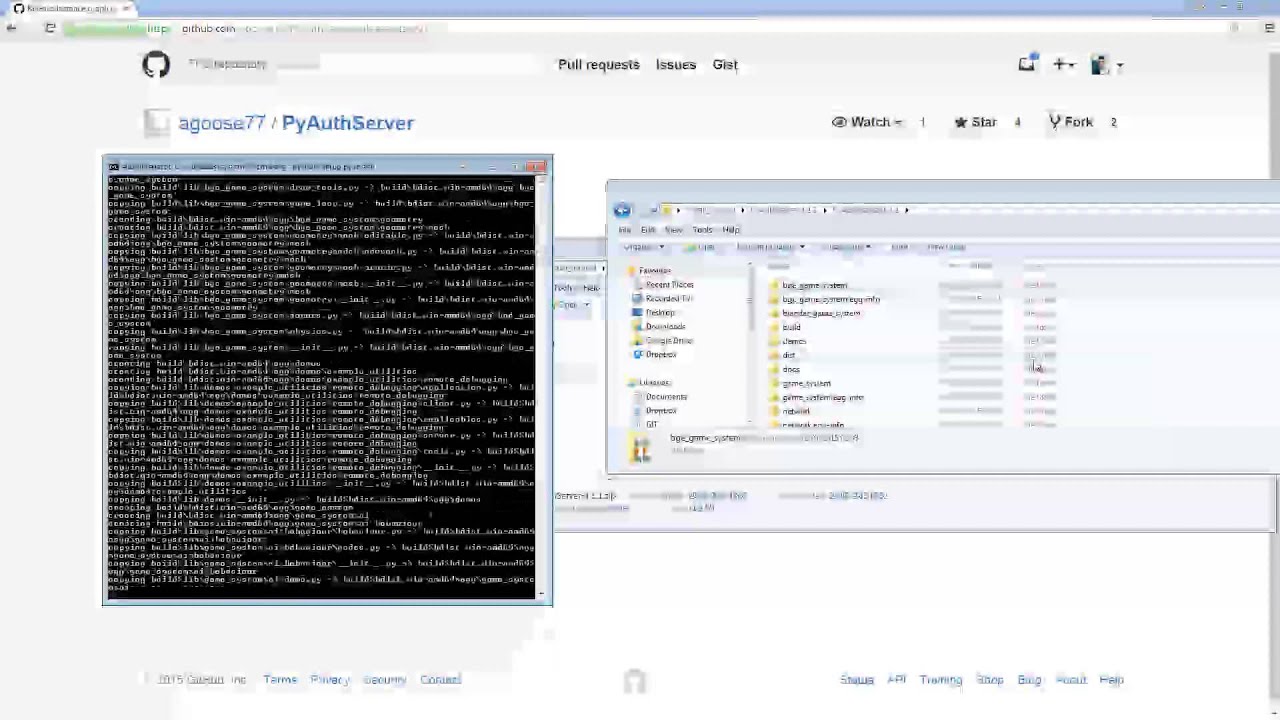Screen dimensions: 1280x720
Task: Open Explorer File menu
Action: 624,230
